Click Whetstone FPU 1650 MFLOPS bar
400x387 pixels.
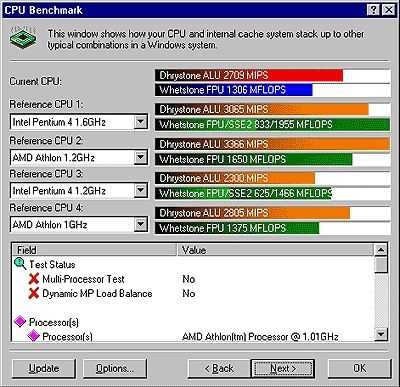click(272, 159)
